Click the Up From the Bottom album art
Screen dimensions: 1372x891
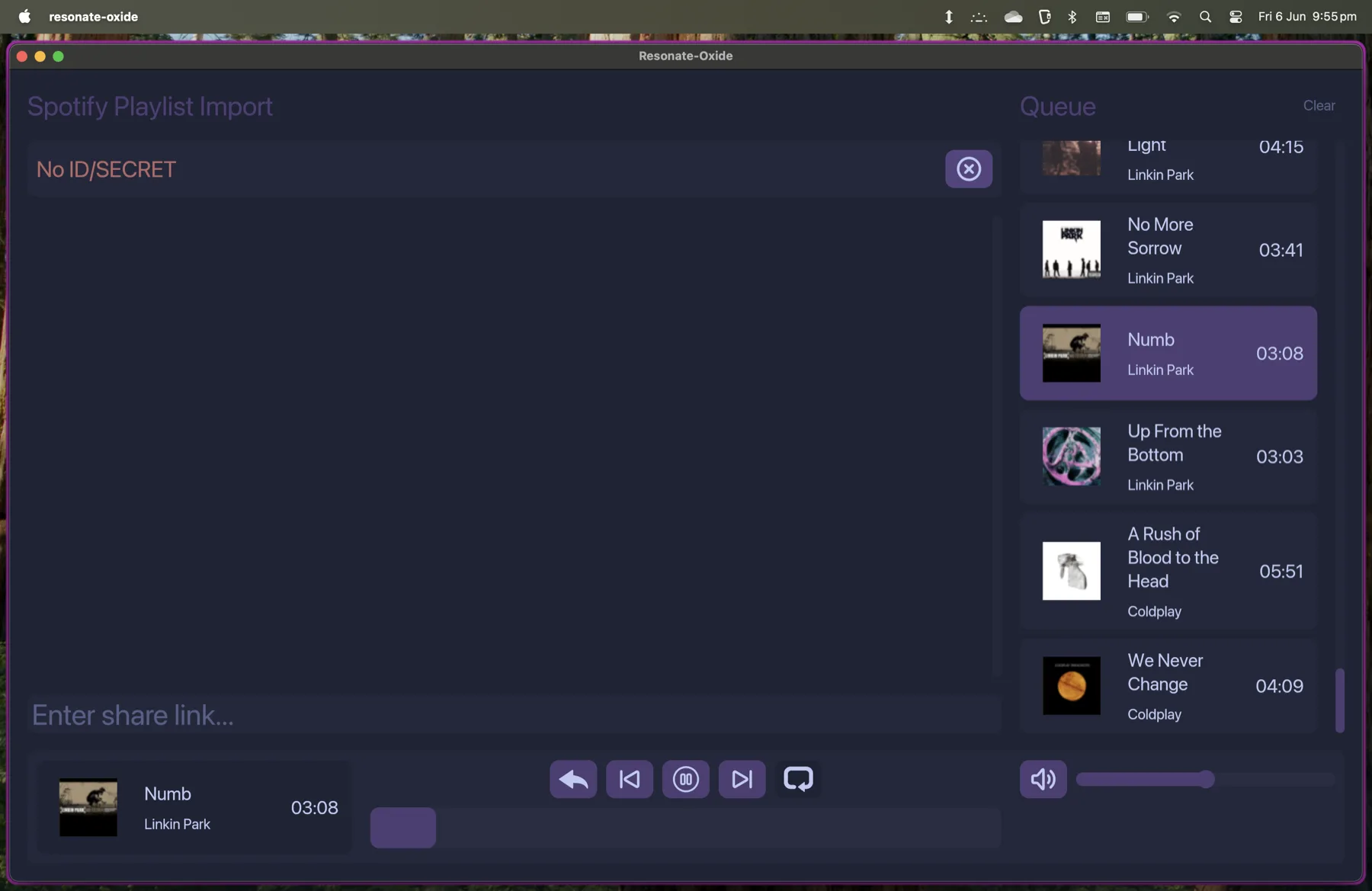(x=1071, y=457)
